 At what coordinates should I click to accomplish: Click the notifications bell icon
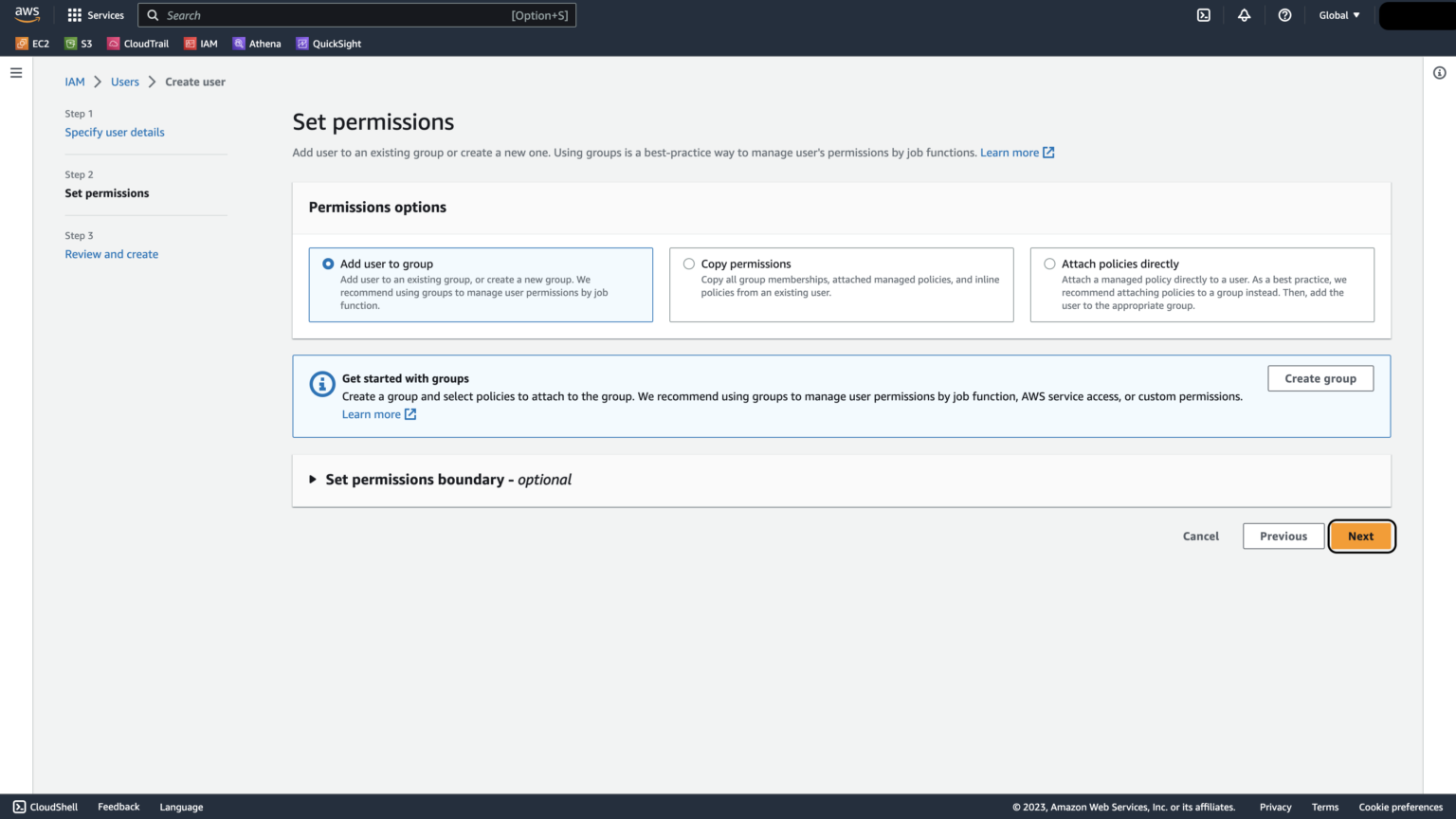click(x=1245, y=15)
